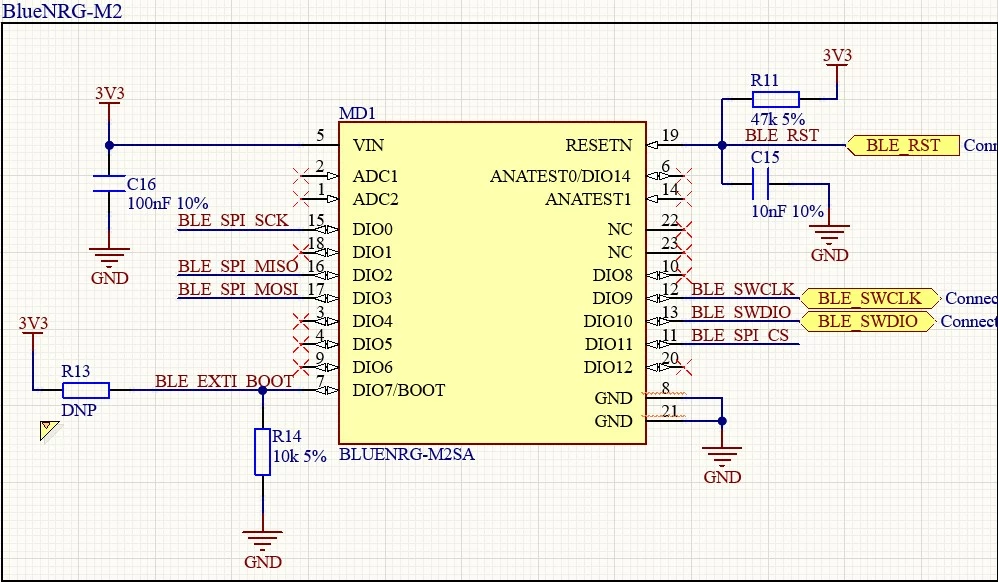
Task: Select the yellow MD1 component body
Action: tap(492, 283)
